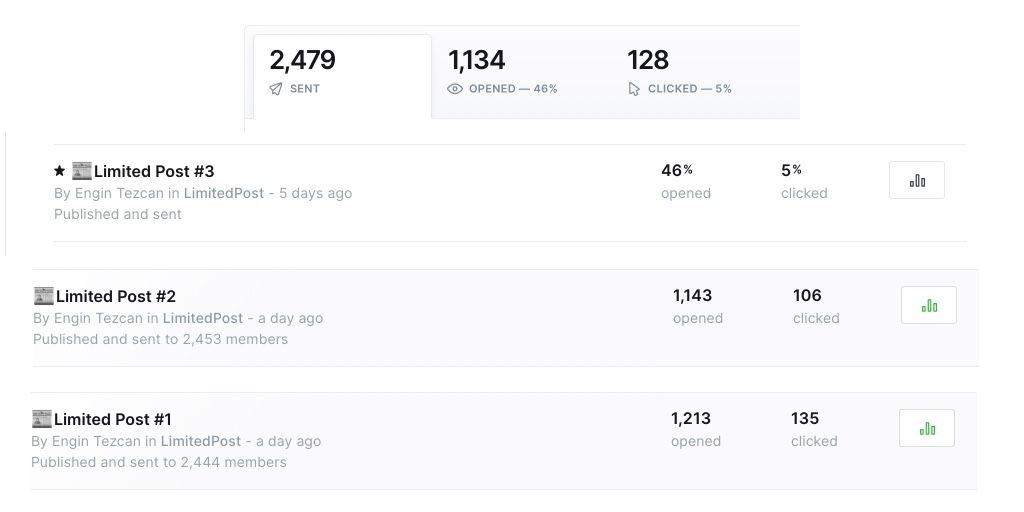Click the cursor icon beside Clicked
The image size is (1024, 512).
(x=633, y=89)
